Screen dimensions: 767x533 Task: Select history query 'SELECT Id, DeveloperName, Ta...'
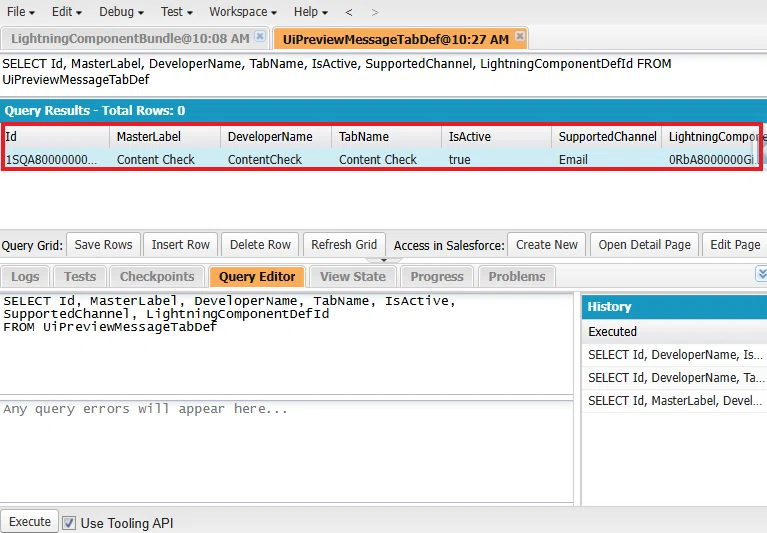[675, 378]
